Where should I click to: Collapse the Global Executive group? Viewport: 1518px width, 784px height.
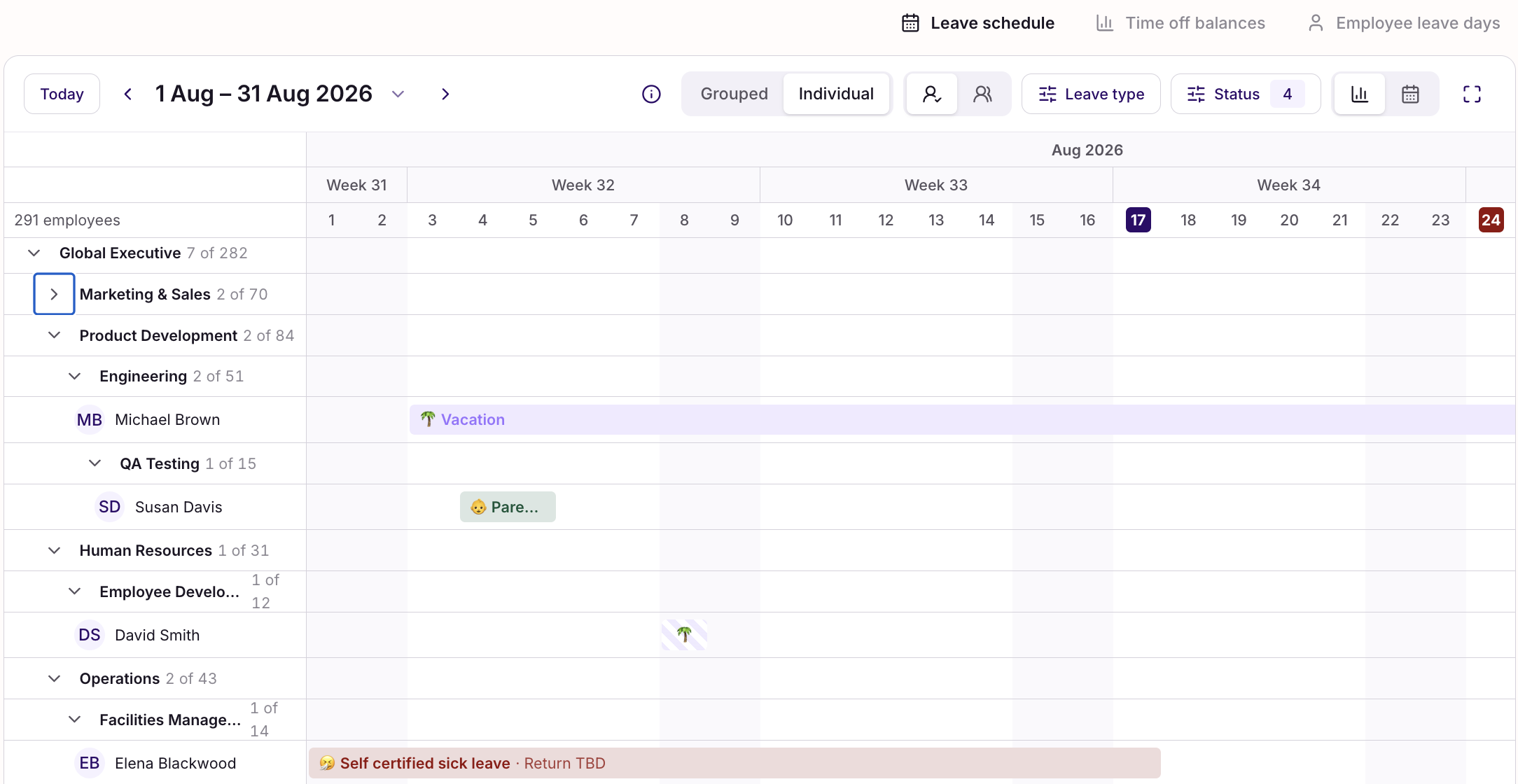tap(34, 253)
